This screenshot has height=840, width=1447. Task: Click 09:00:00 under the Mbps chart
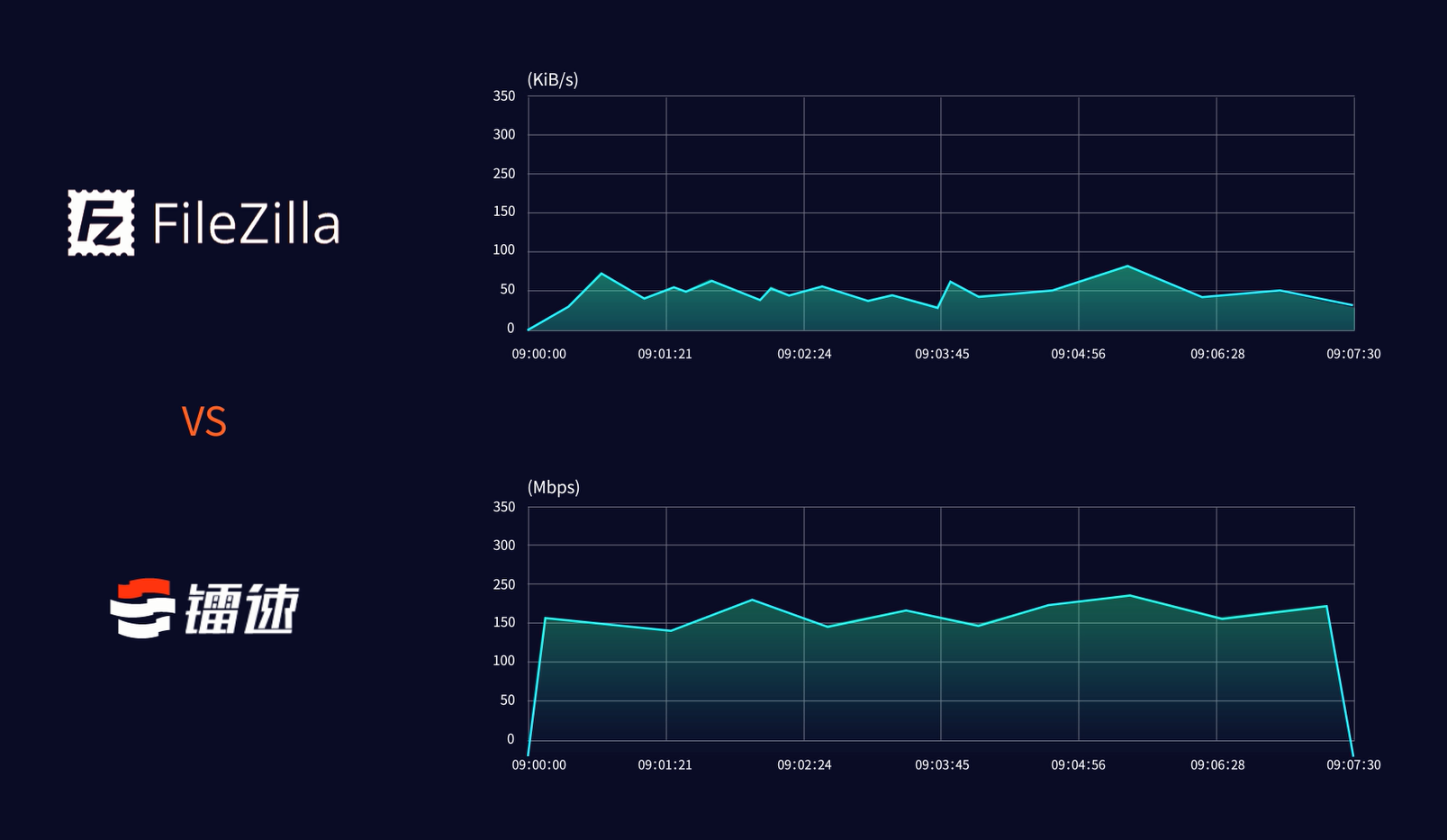(539, 764)
